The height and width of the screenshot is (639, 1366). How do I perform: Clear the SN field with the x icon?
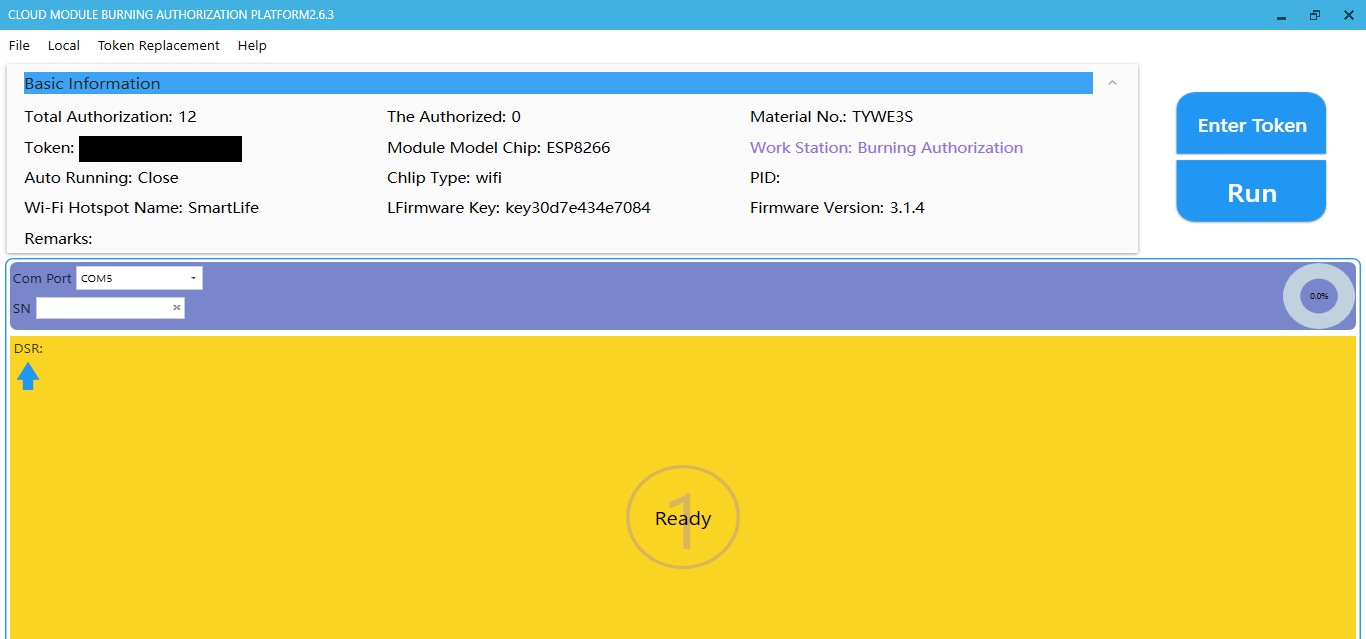(177, 308)
